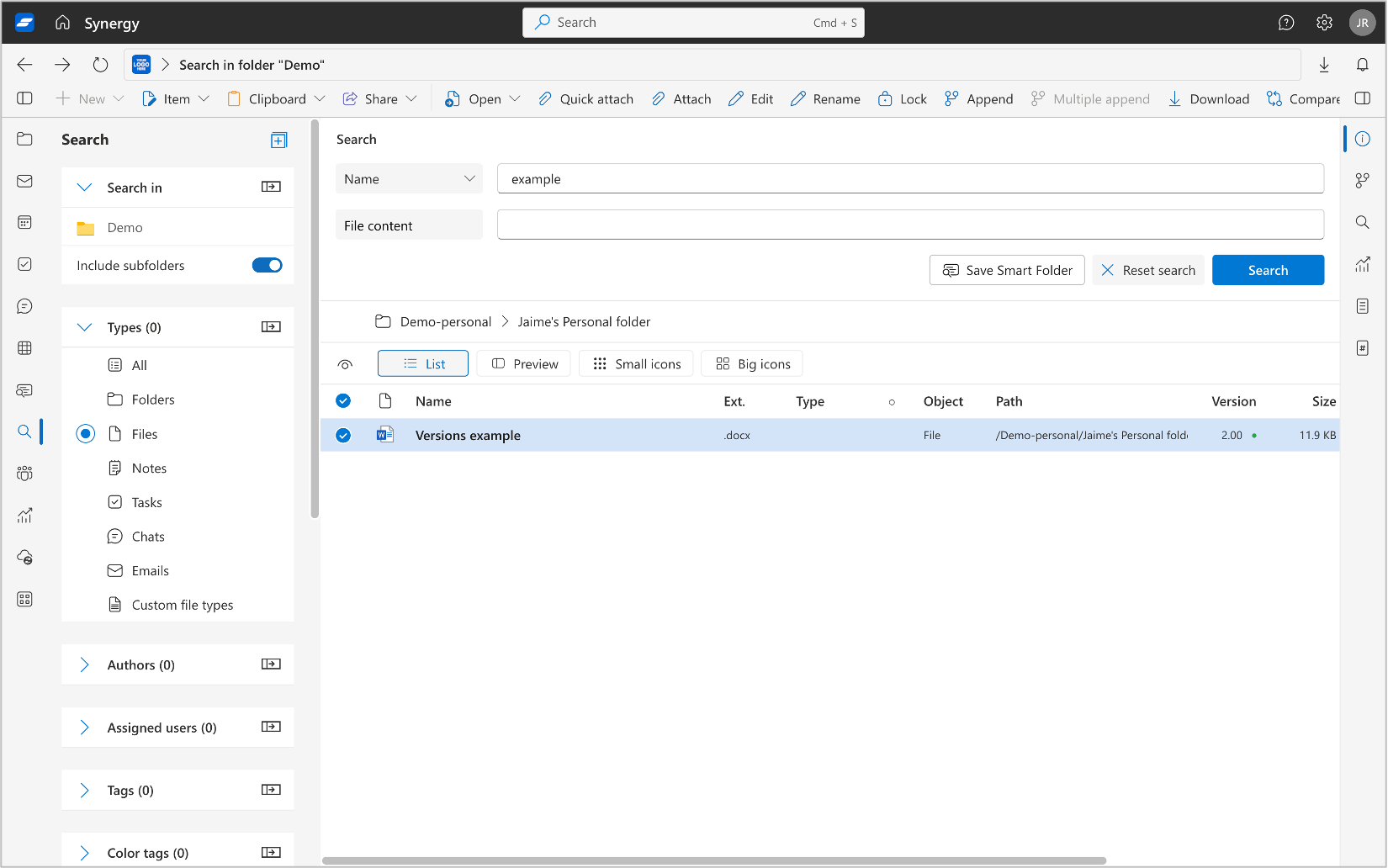Toggle the left sidebar panel icon
The width and height of the screenshot is (1388, 868).
24,98
